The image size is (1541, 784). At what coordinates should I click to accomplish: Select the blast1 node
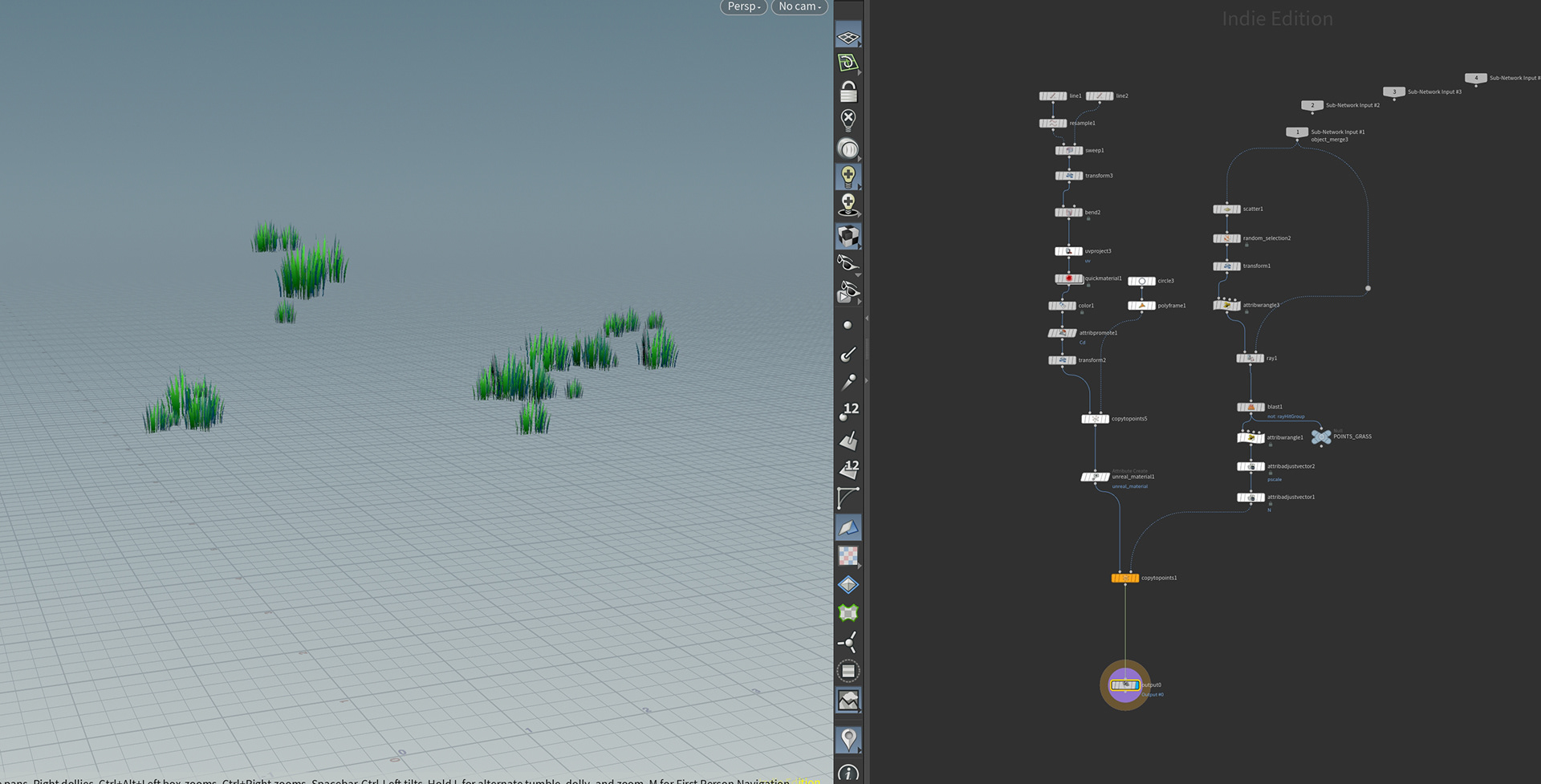(1250, 407)
